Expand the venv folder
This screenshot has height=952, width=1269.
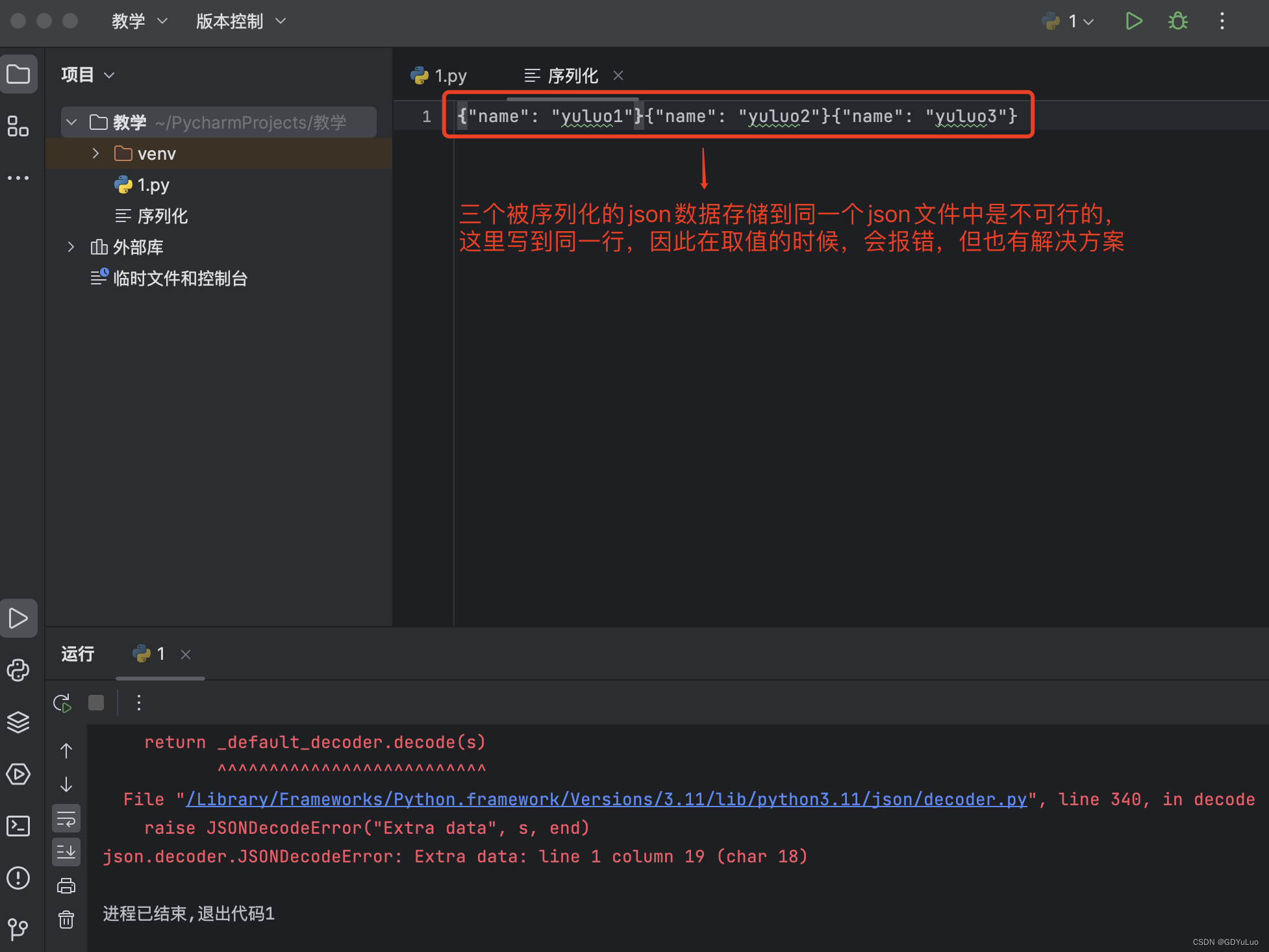coord(95,153)
